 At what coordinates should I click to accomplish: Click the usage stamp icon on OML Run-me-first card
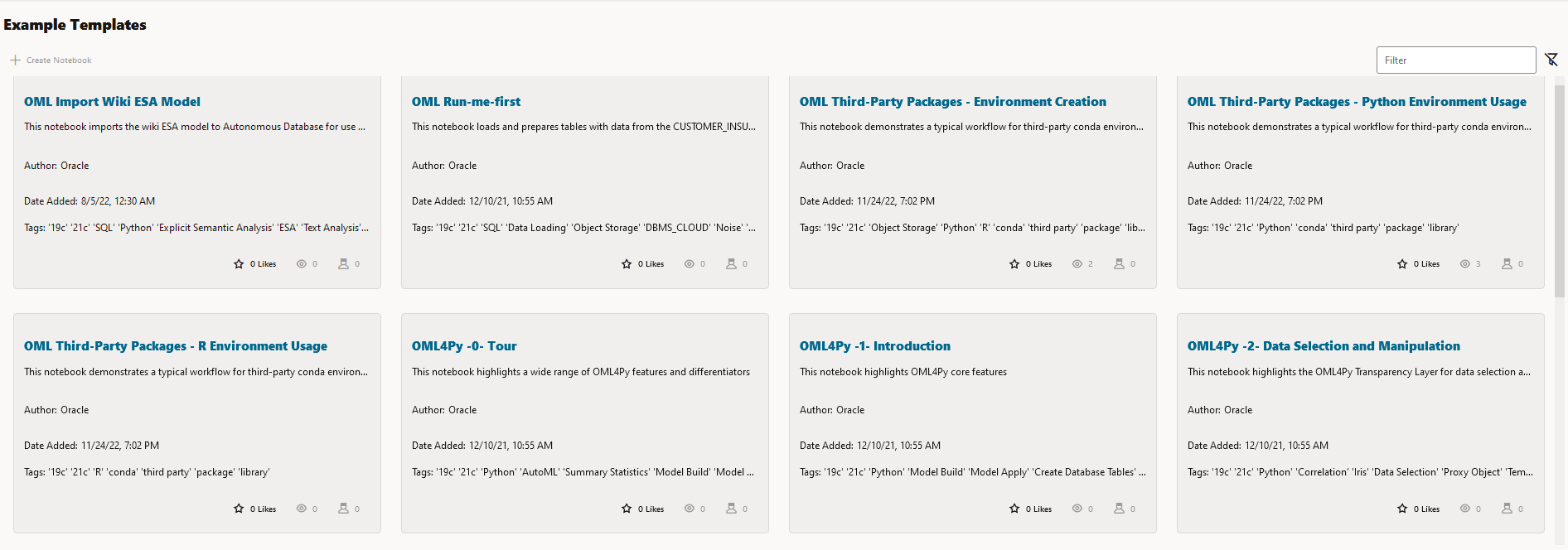[x=731, y=263]
